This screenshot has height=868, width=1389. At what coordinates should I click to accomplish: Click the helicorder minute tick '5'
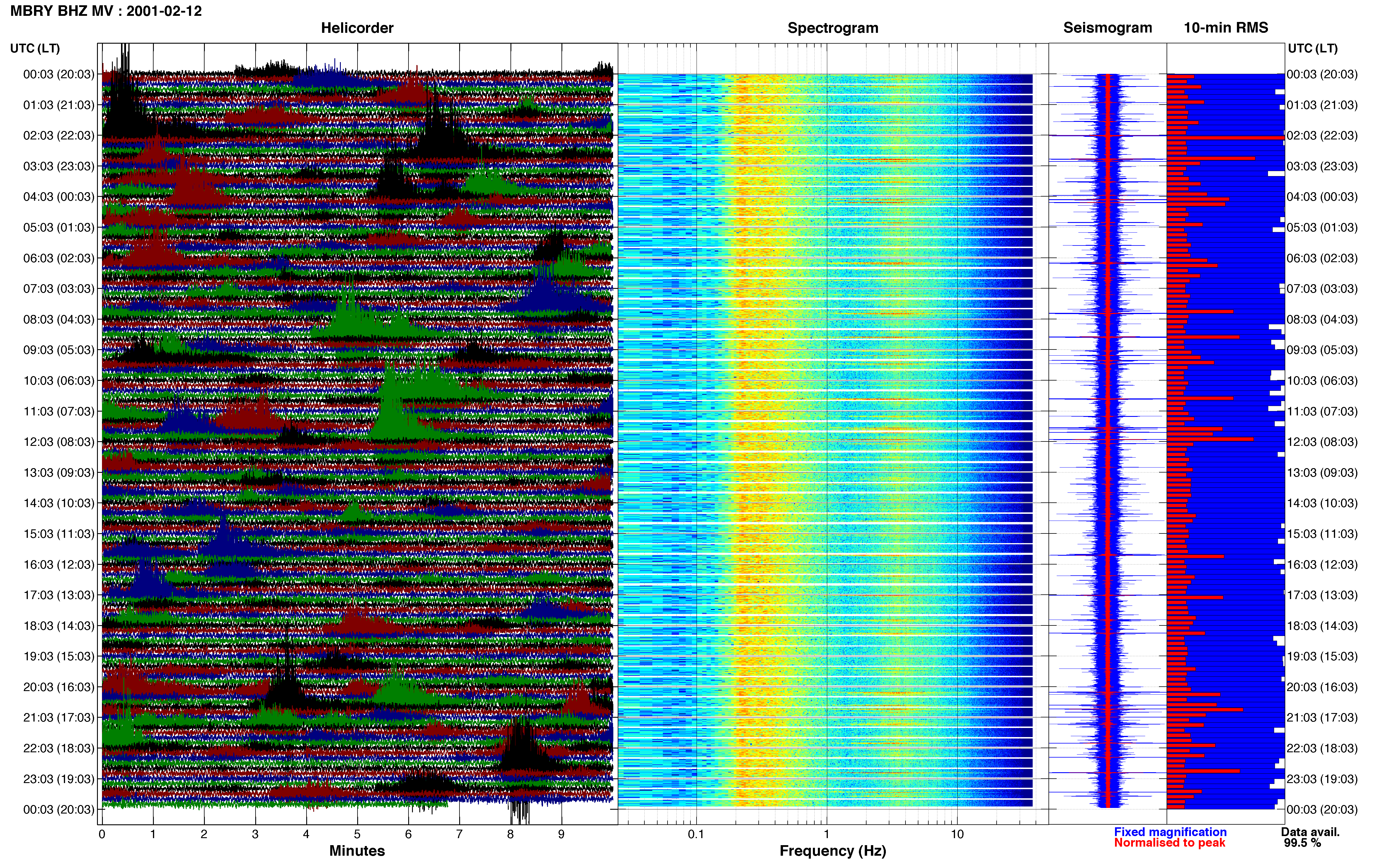point(357,834)
